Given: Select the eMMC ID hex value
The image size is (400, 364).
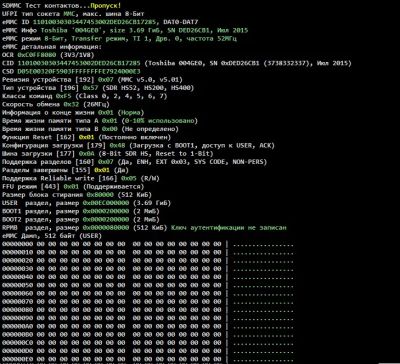Looking at the screenshot, I should (96, 22).
